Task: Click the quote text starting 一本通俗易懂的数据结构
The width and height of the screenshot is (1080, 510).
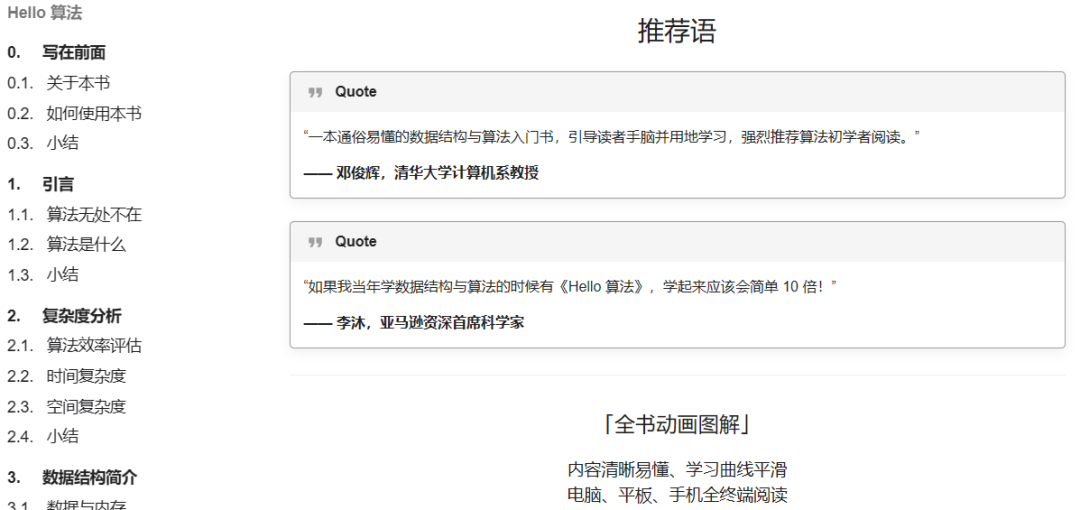Action: [612, 137]
